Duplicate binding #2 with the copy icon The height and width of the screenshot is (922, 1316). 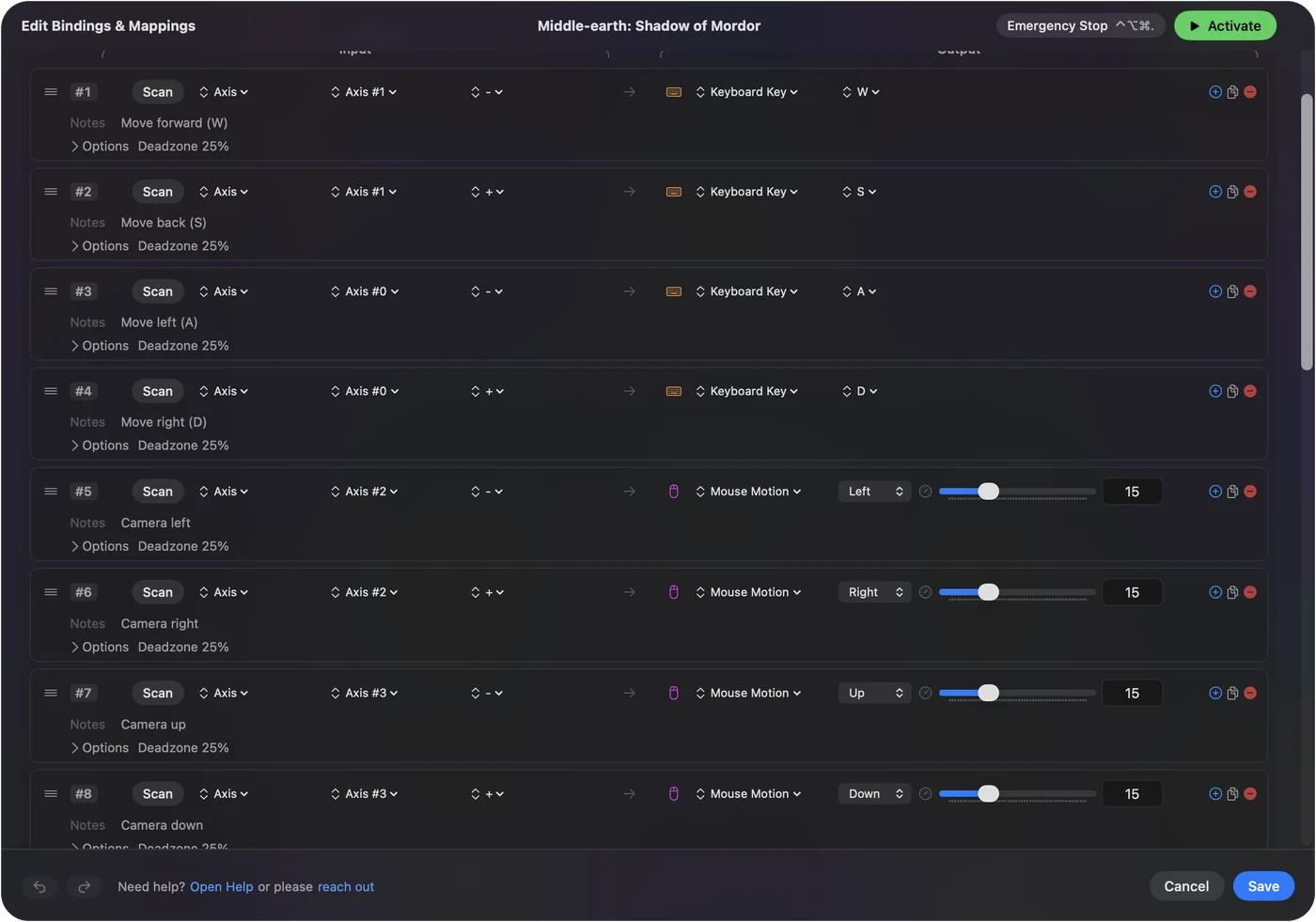(x=1232, y=192)
